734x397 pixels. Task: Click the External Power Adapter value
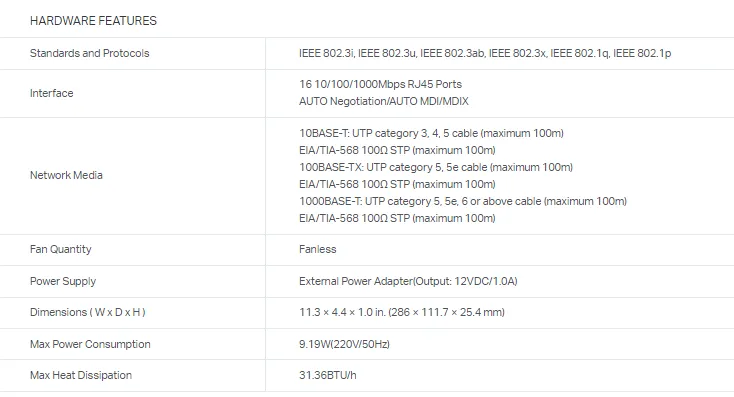tap(408, 281)
